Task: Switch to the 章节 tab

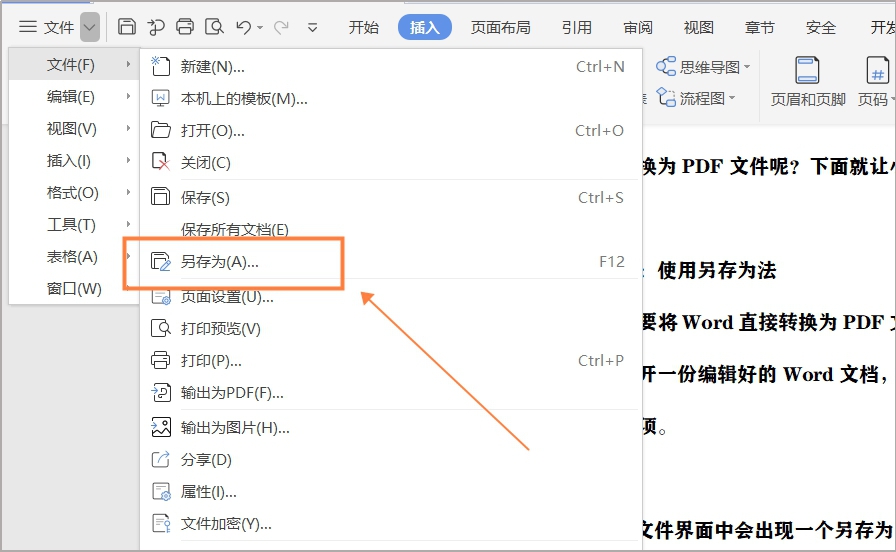Action: (760, 27)
